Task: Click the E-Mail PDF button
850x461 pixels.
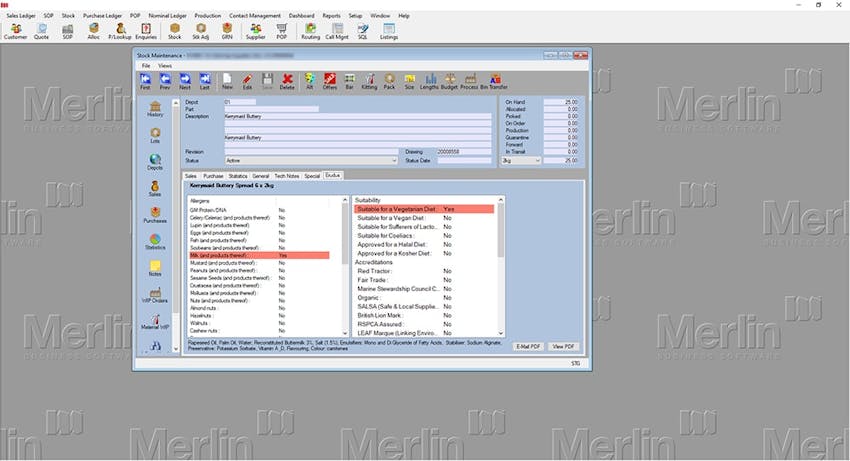Action: 528,347
